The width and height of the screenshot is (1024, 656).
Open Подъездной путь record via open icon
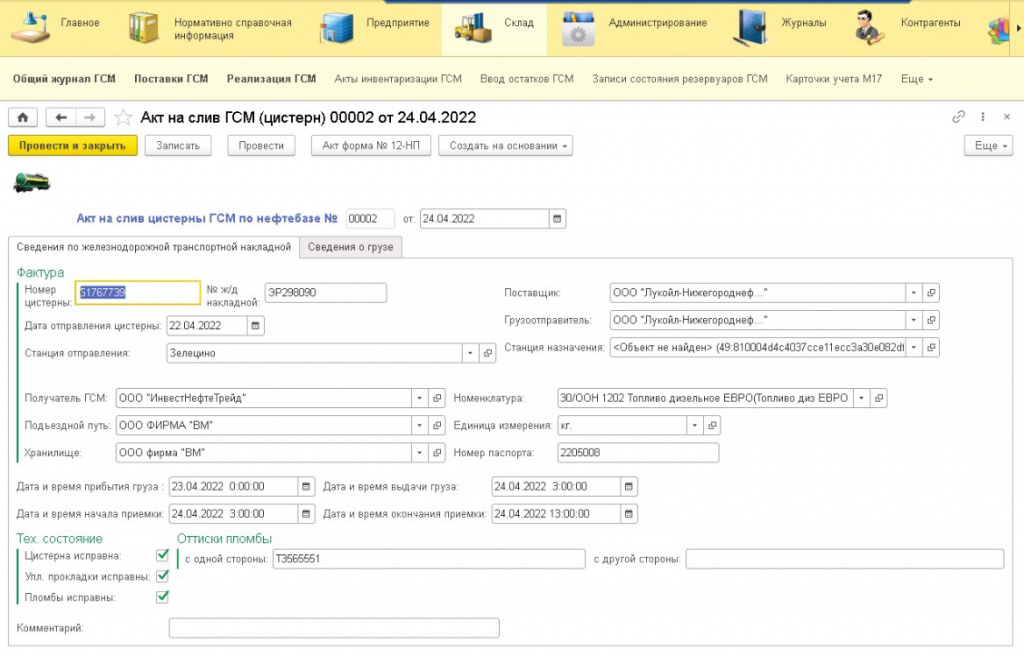coord(437,425)
